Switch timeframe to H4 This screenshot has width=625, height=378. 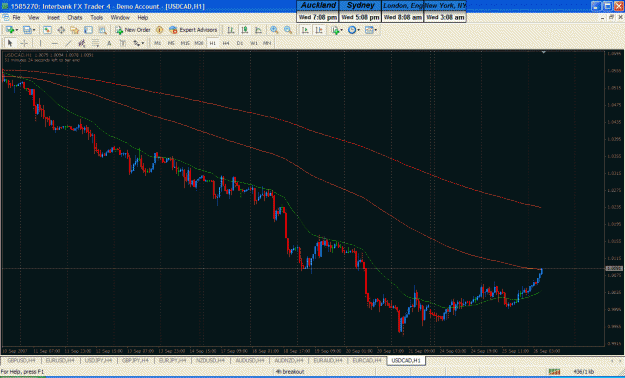point(226,43)
